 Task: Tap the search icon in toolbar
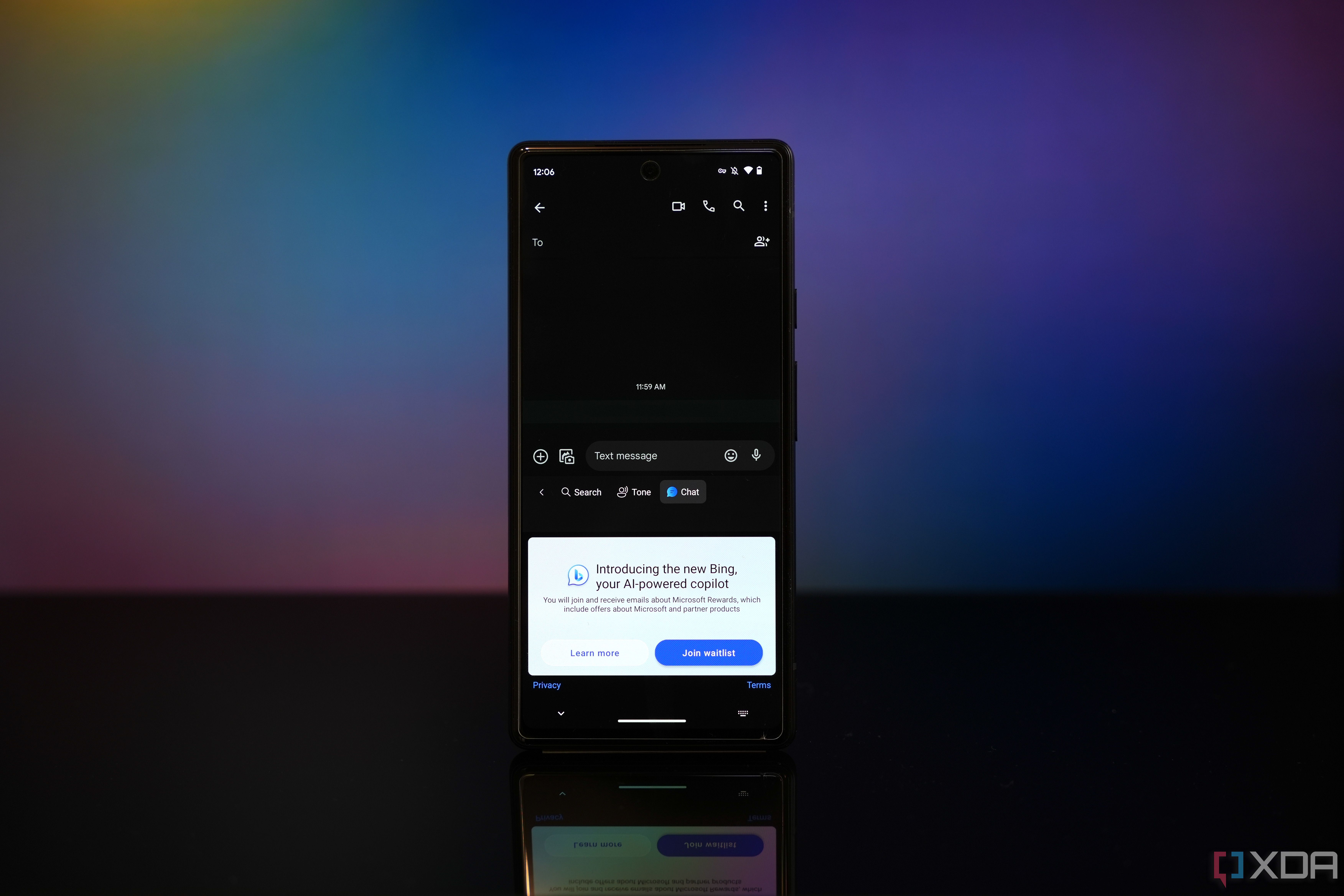tap(738, 207)
